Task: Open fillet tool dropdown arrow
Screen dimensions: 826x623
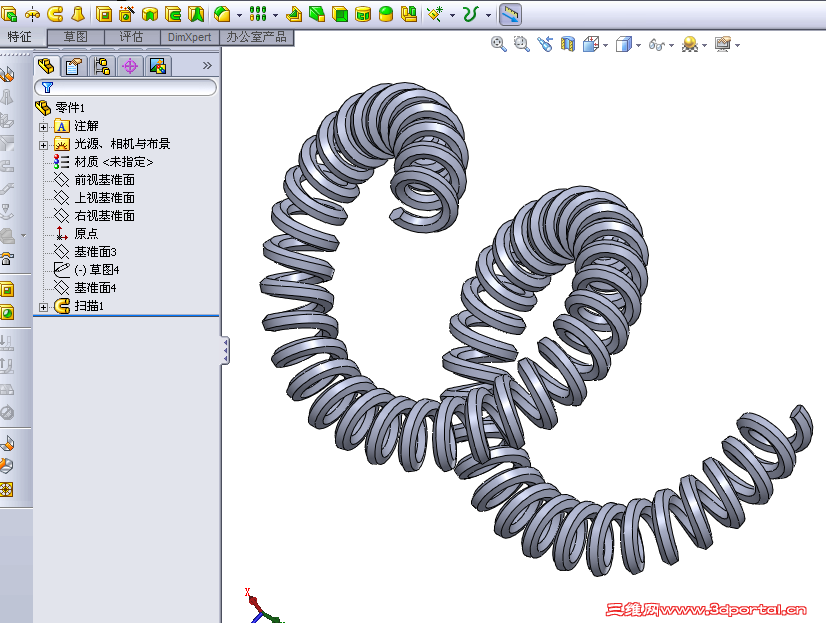Action: pyautogui.click(x=239, y=15)
